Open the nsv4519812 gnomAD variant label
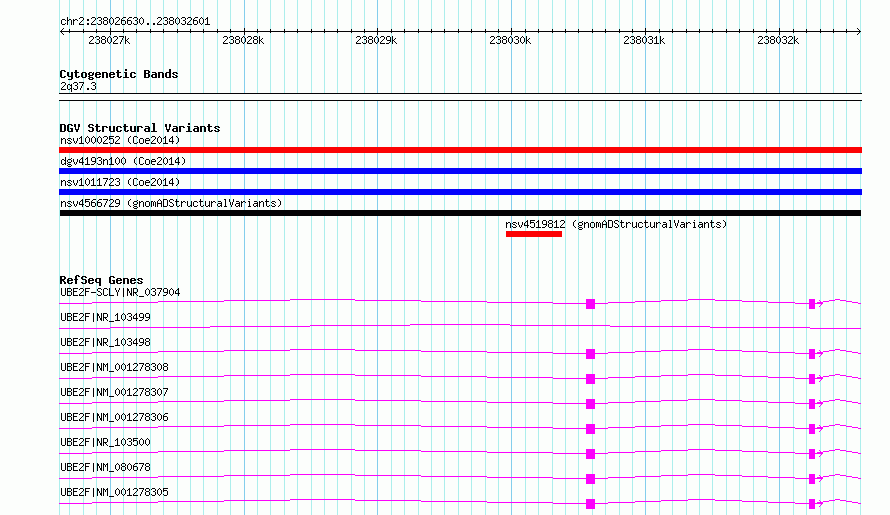Image resolution: width=890 pixels, height=515 pixels. (x=616, y=224)
